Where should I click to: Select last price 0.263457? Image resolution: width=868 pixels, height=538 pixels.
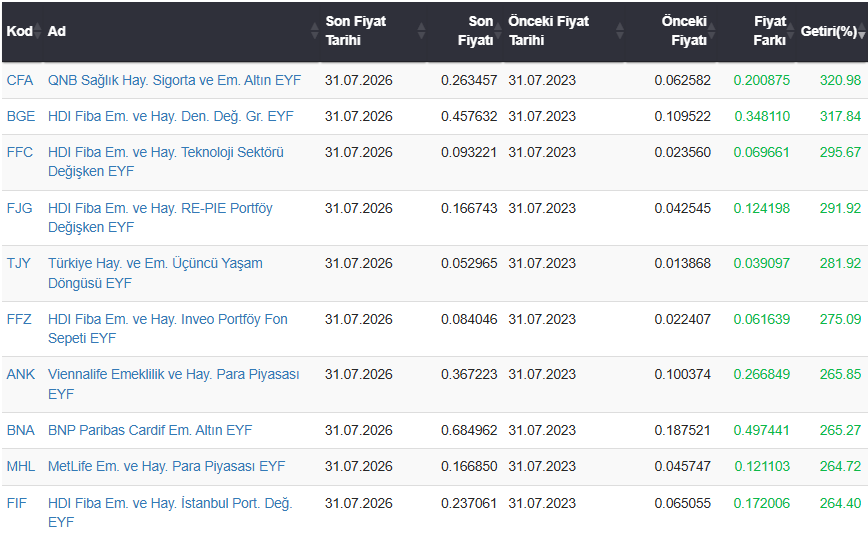click(x=469, y=80)
